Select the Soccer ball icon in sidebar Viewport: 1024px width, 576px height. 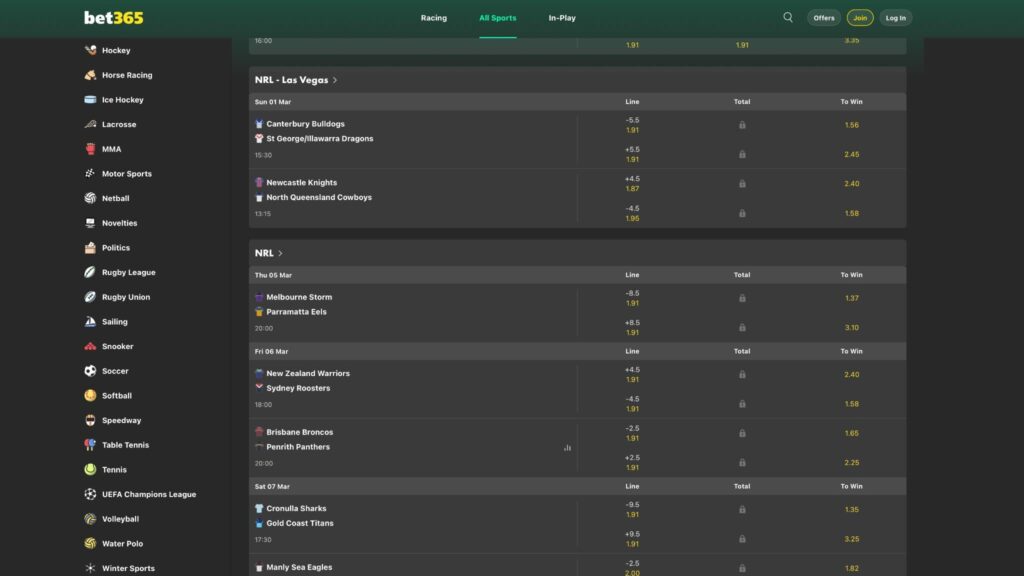[x=91, y=371]
